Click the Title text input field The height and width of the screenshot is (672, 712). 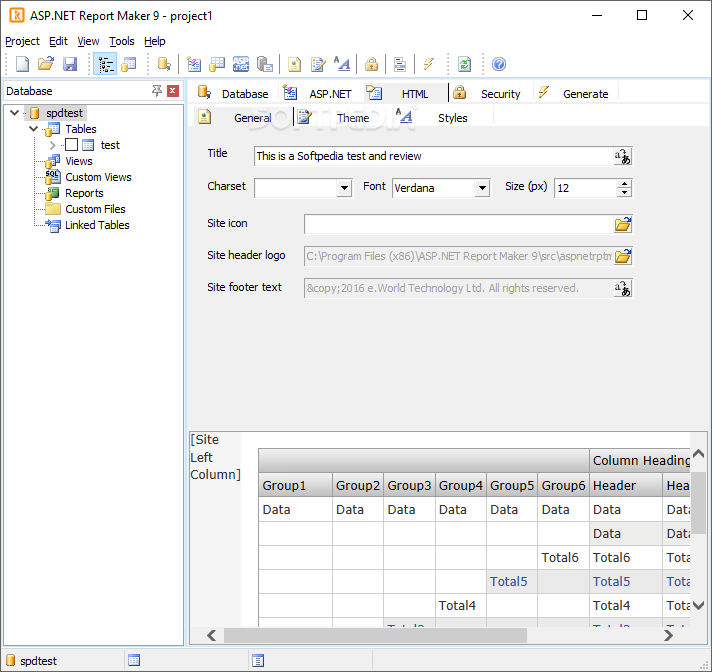(432, 156)
